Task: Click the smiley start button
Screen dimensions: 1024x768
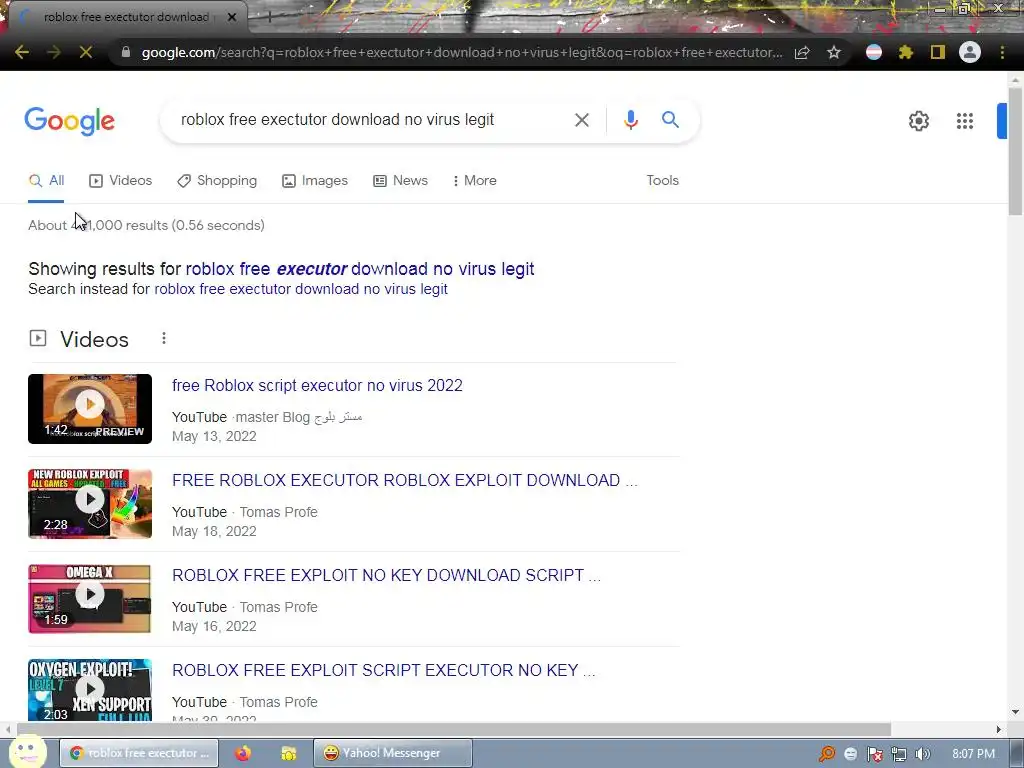Action: pos(27,751)
